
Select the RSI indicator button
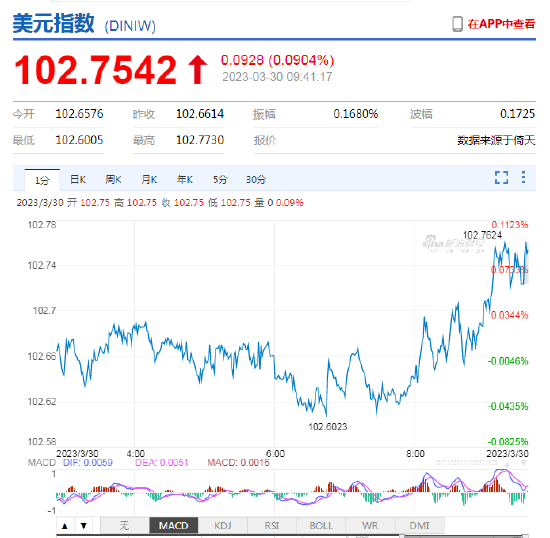click(272, 526)
